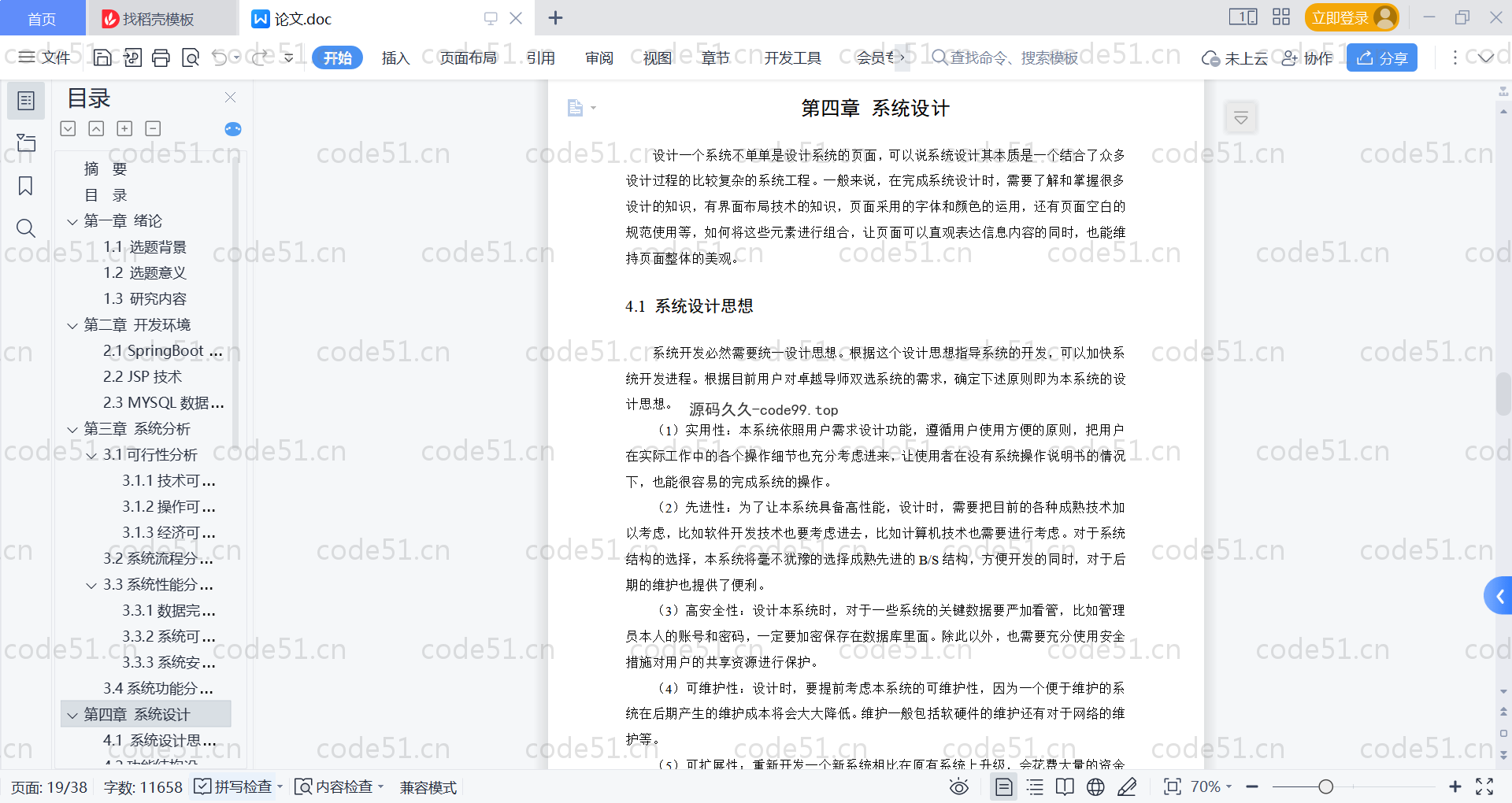Screen dimensions: 1512x803
Task: Open the 找稻壳模板 tab
Action: (x=161, y=18)
